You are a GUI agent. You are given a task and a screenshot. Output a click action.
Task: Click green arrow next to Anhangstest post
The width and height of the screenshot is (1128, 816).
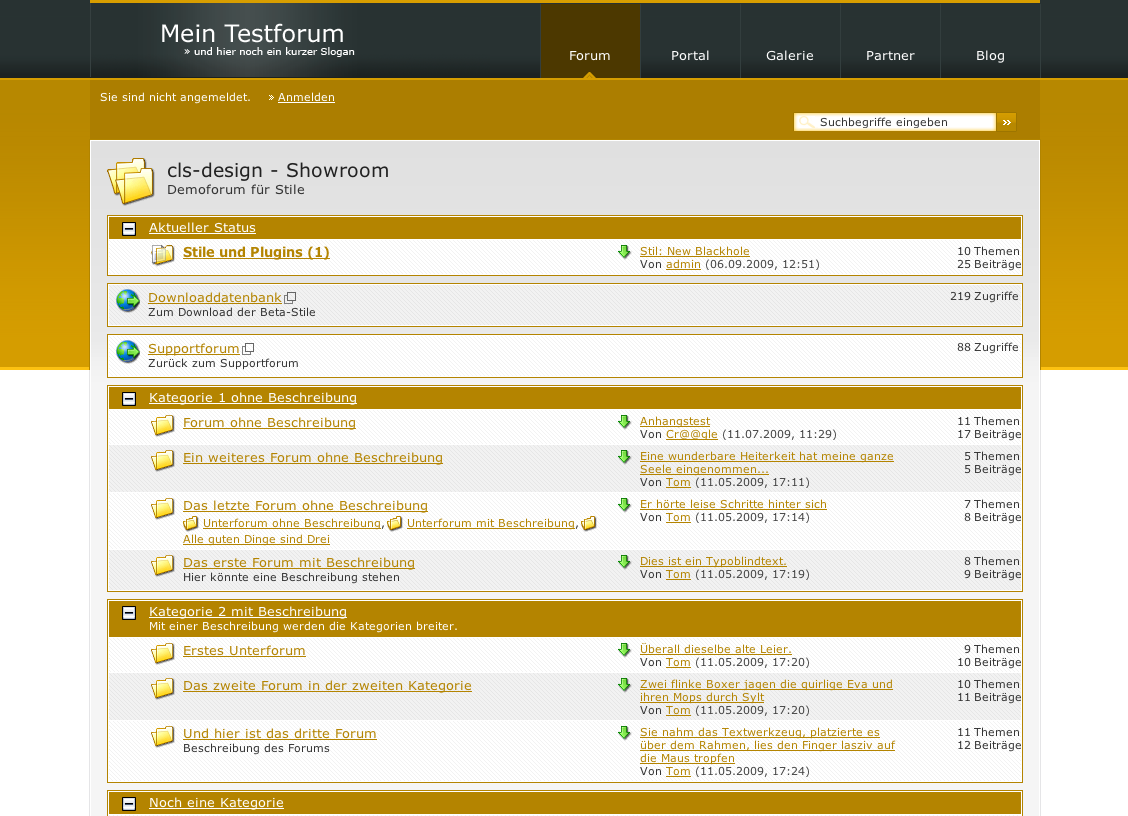tap(625, 422)
